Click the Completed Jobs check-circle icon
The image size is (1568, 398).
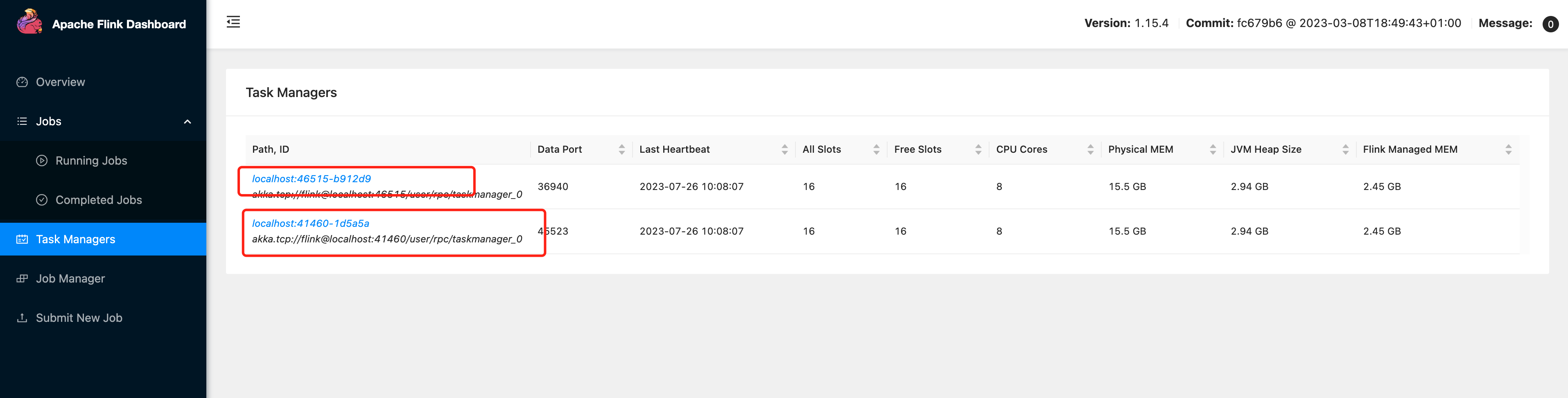tap(42, 199)
